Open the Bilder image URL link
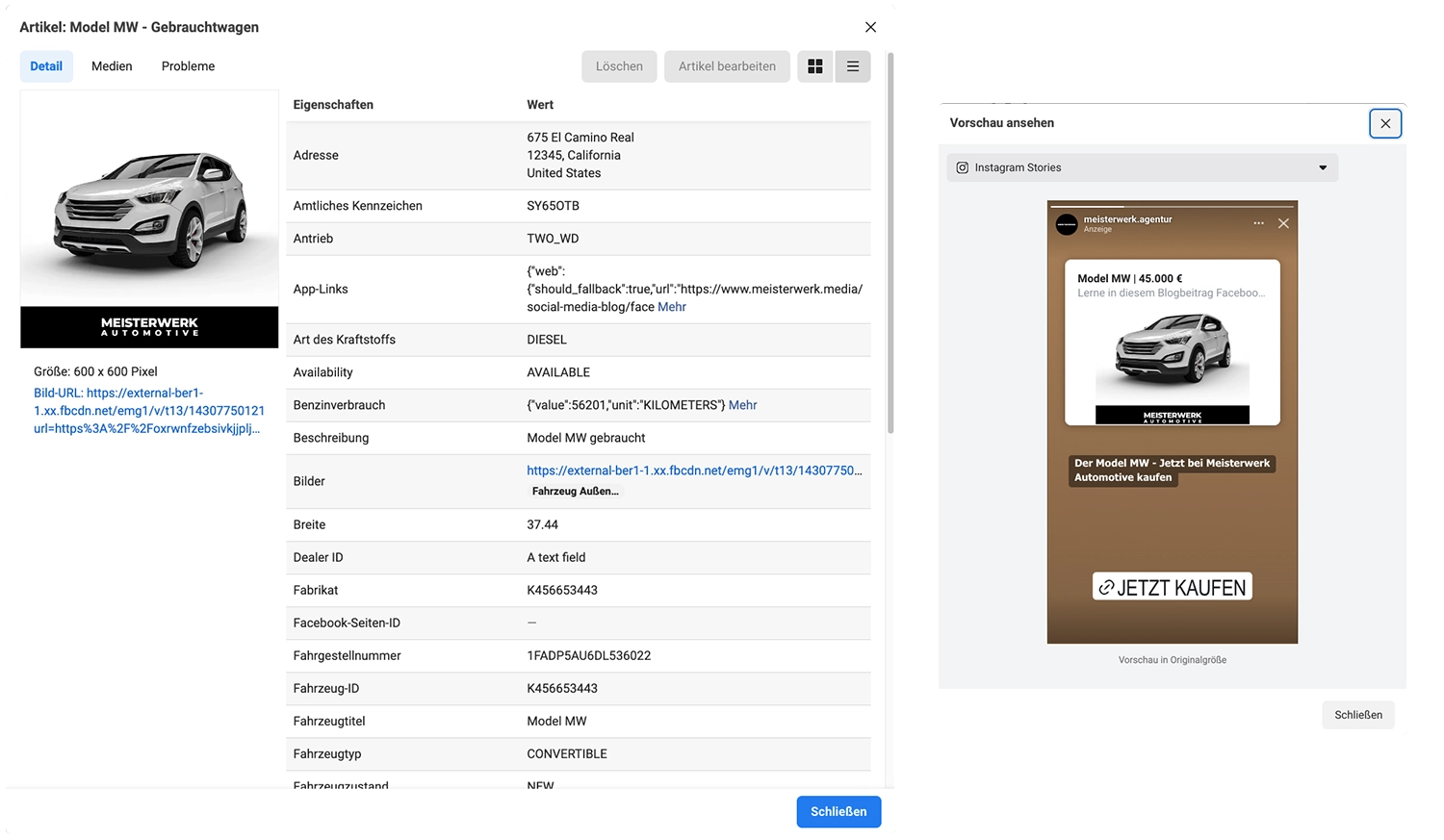1444x840 pixels. 693,471
